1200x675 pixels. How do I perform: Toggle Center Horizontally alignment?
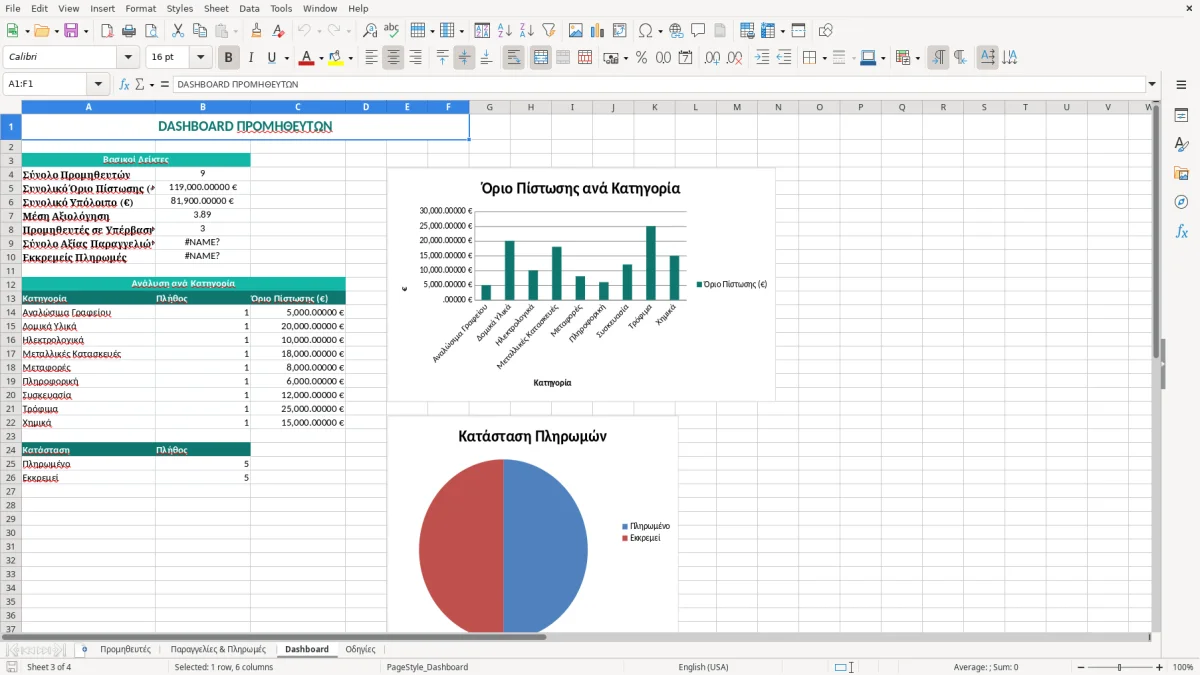pos(393,58)
